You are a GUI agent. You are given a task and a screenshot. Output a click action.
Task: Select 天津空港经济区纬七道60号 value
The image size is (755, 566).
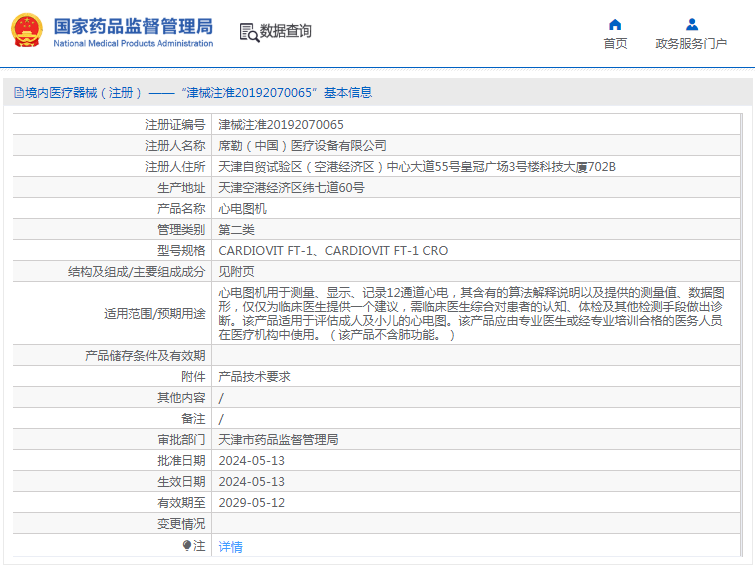[x=291, y=188]
